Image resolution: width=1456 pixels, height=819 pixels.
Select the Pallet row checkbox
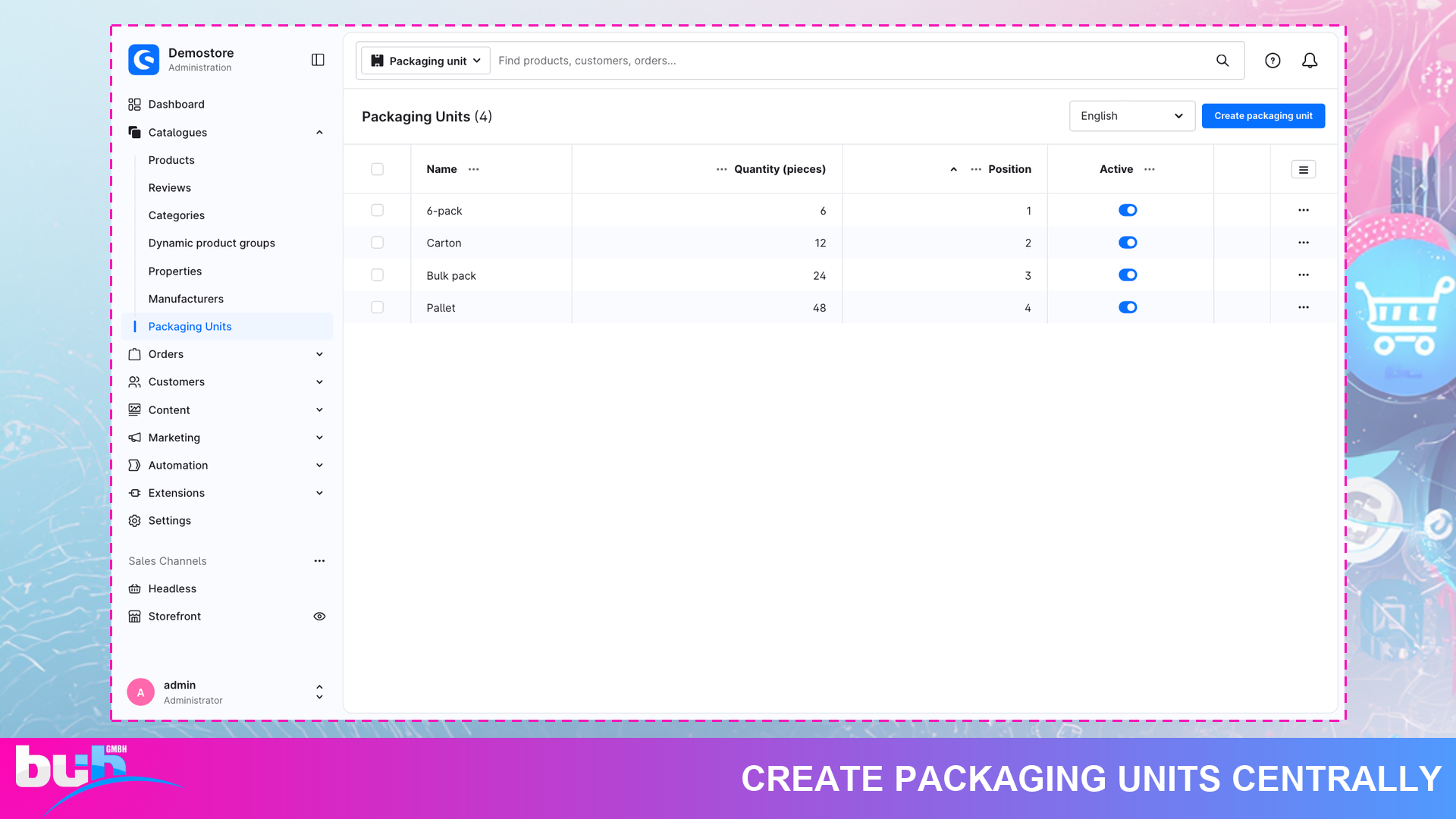(x=377, y=307)
